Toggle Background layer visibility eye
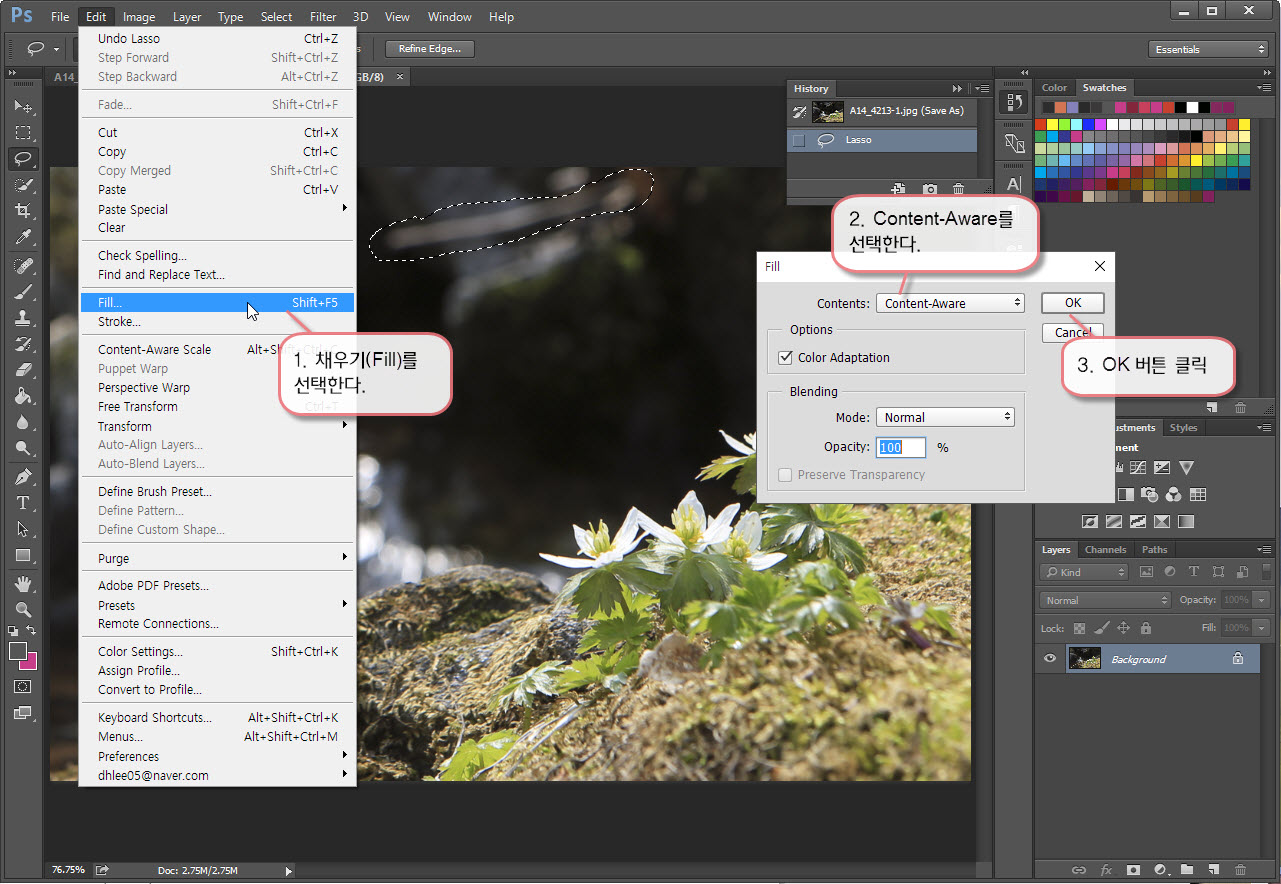 tap(1050, 659)
